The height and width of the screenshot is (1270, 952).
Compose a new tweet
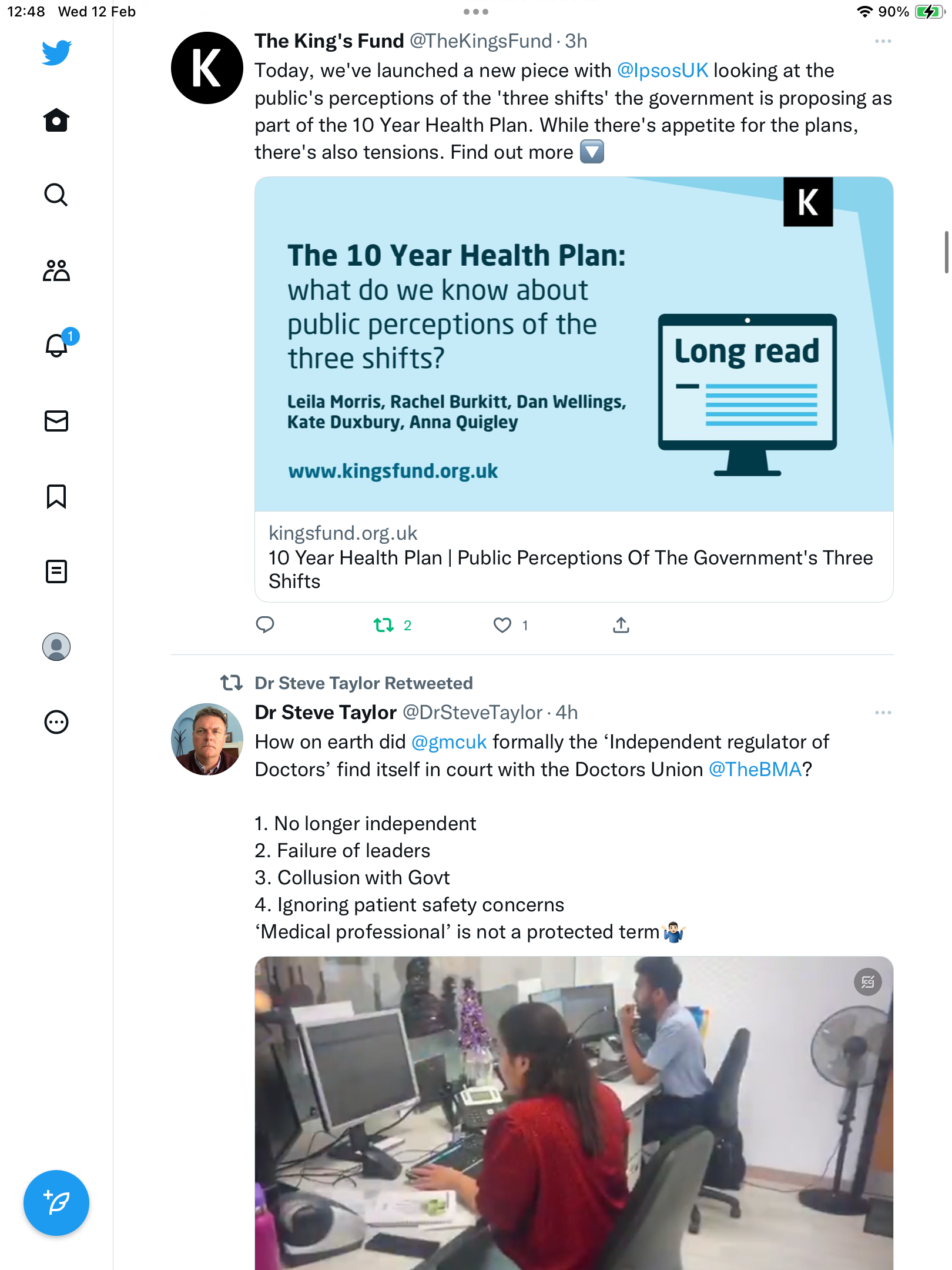(x=56, y=1203)
